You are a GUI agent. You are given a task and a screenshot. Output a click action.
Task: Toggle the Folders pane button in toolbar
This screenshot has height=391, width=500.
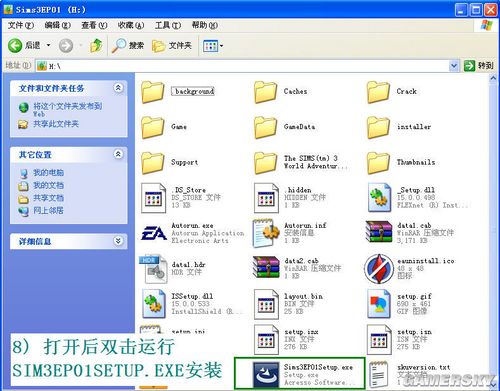click(172, 45)
